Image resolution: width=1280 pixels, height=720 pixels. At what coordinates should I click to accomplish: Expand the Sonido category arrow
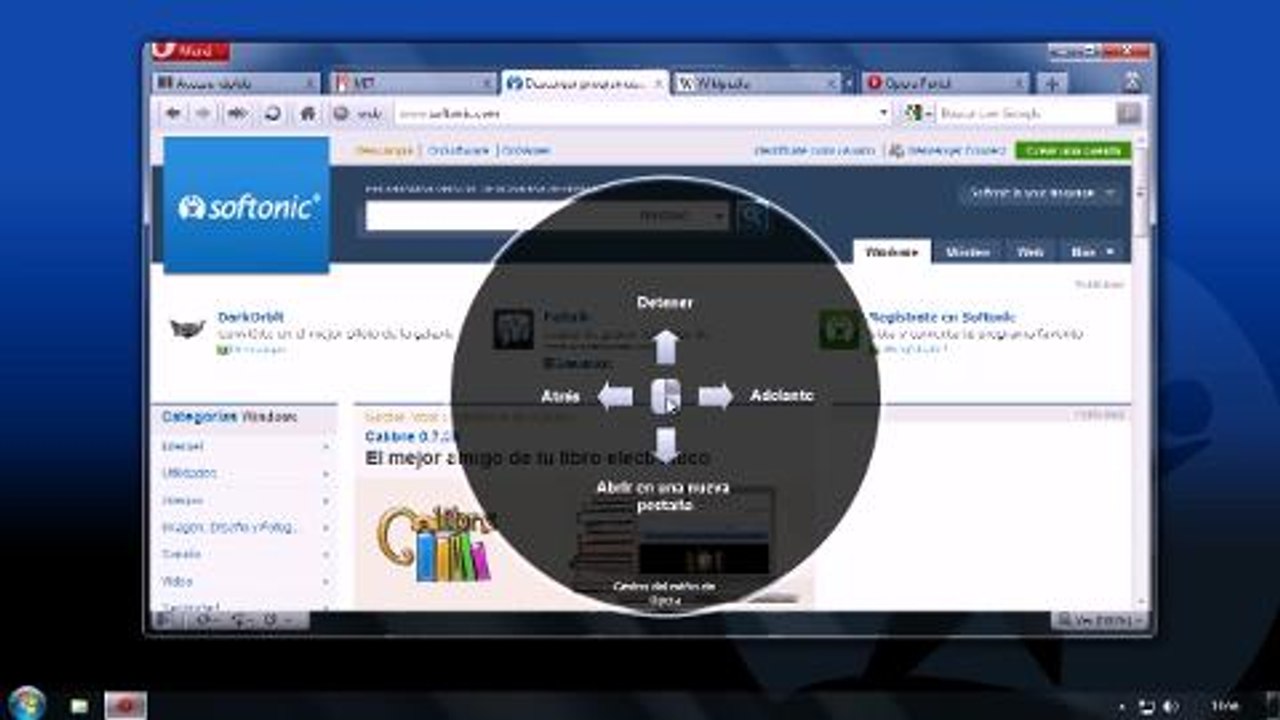[326, 554]
